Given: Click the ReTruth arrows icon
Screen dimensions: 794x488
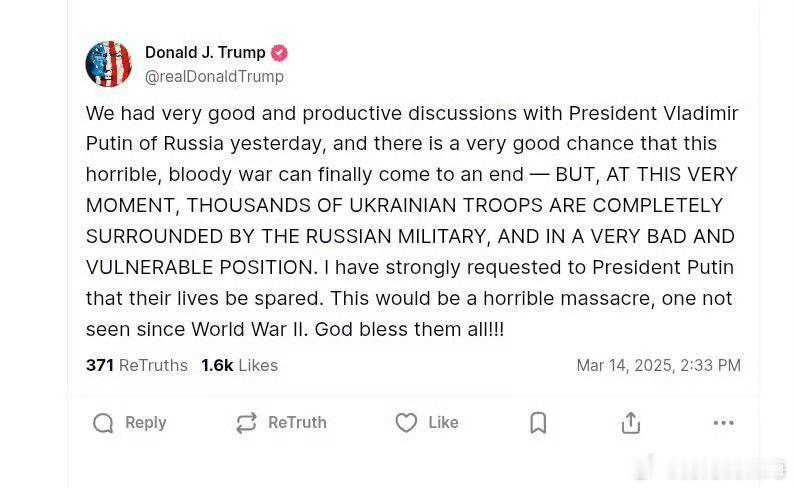Looking at the screenshot, I should [247, 423].
